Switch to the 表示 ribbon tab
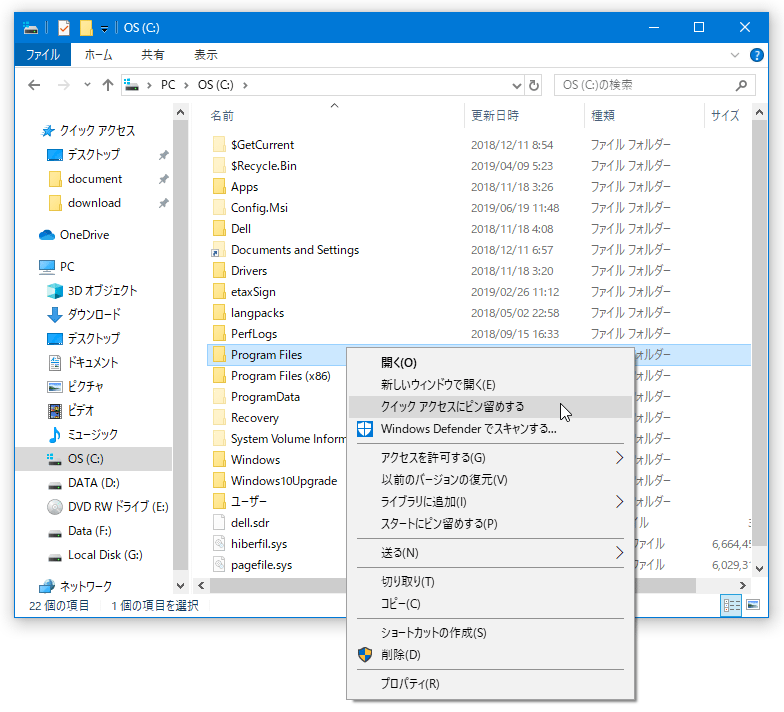This screenshot has width=784, height=712. click(x=206, y=54)
